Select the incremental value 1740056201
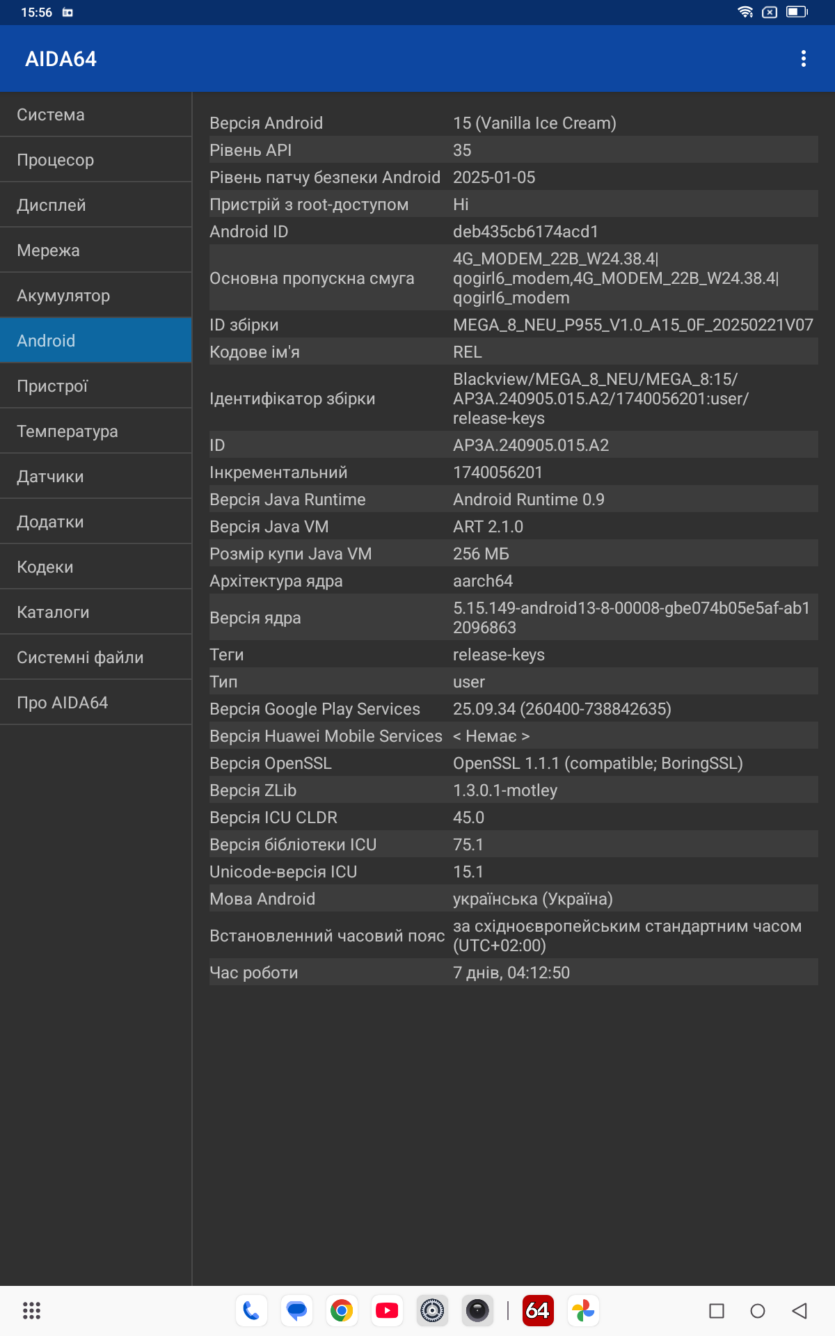This screenshot has width=835, height=1336. click(x=500, y=472)
